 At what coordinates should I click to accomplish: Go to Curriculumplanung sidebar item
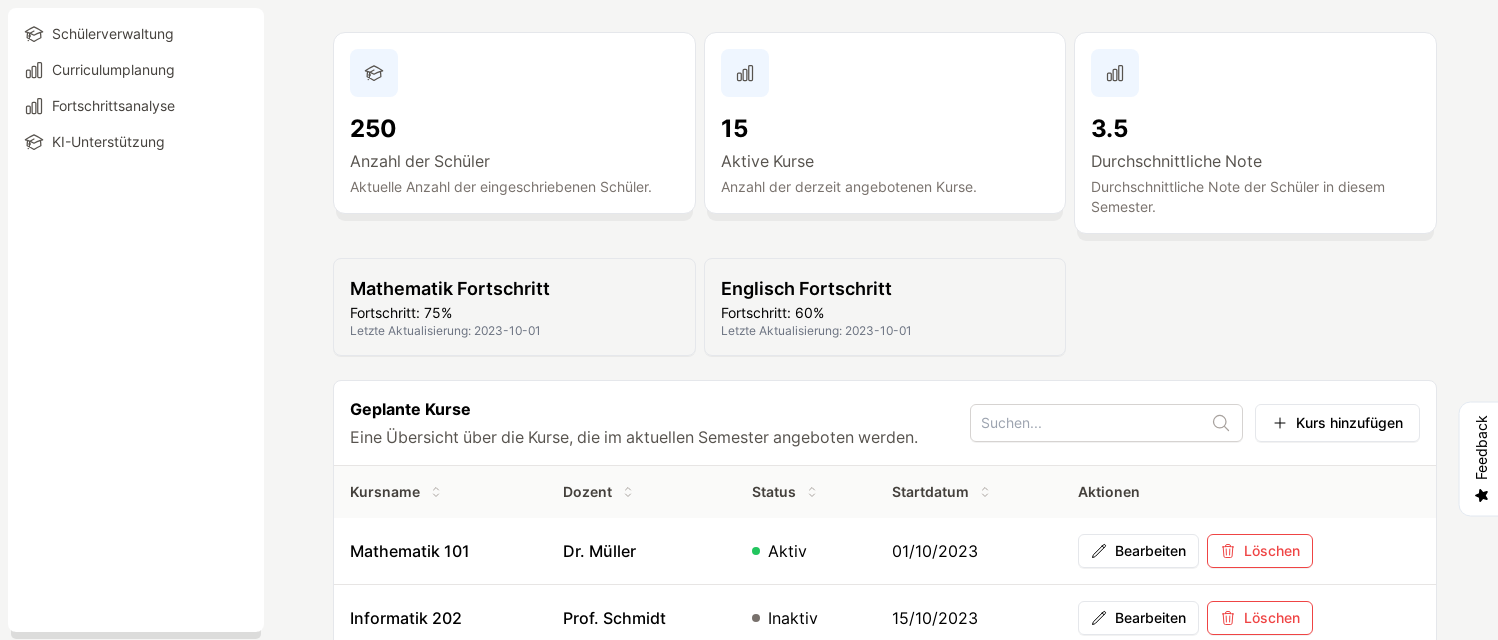click(113, 70)
